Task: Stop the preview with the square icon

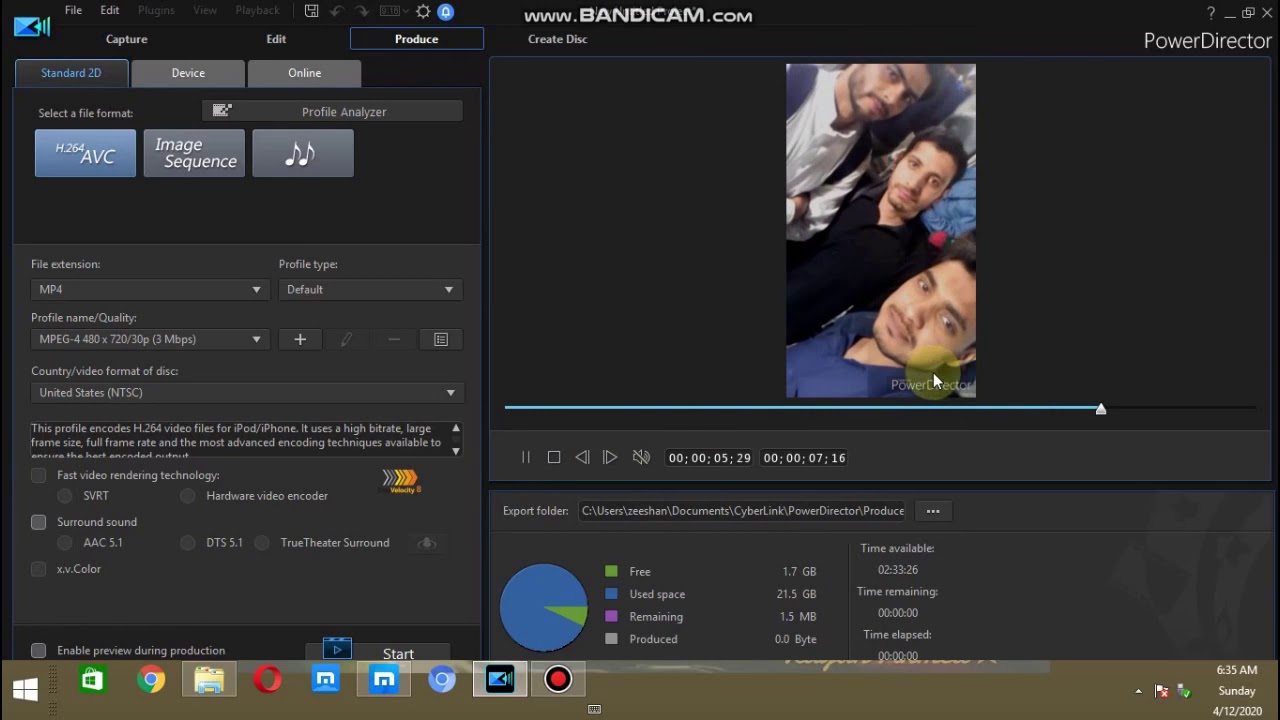Action: (554, 457)
